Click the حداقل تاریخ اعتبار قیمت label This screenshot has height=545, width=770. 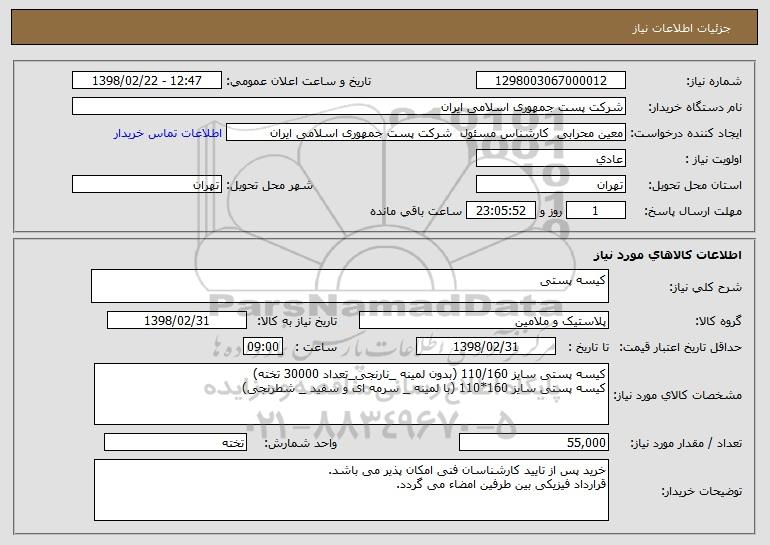(x=680, y=348)
